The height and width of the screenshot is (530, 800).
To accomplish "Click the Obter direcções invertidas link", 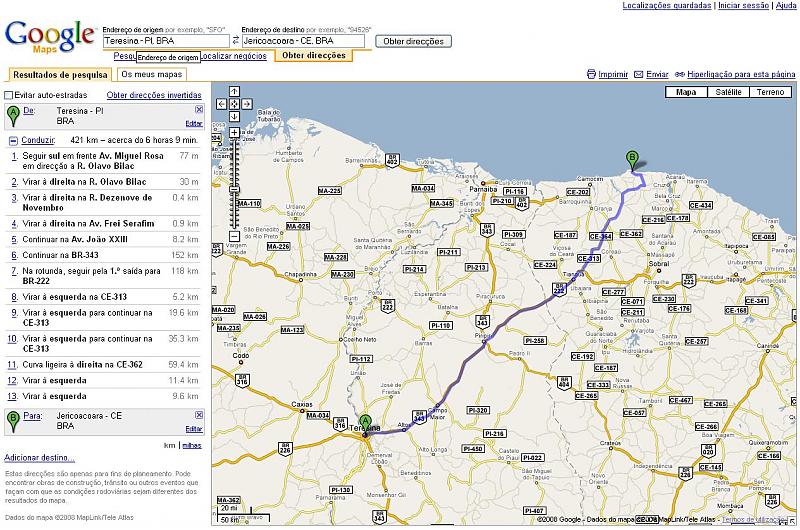I will pos(154,95).
